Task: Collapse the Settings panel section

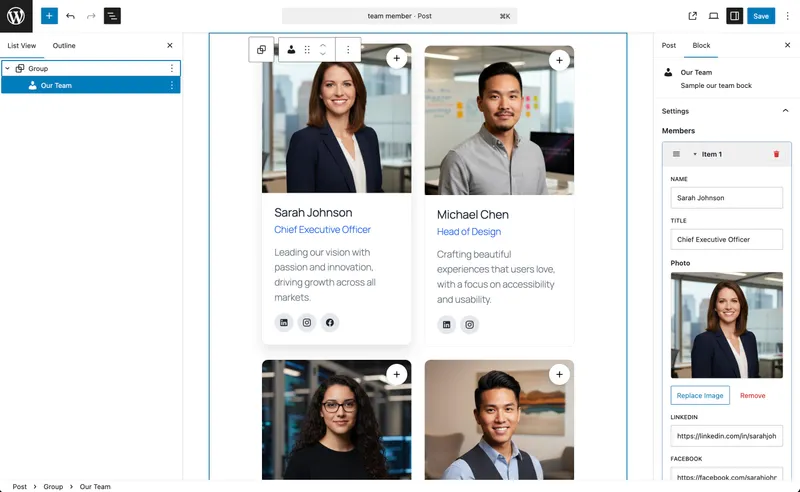Action: 785,111
